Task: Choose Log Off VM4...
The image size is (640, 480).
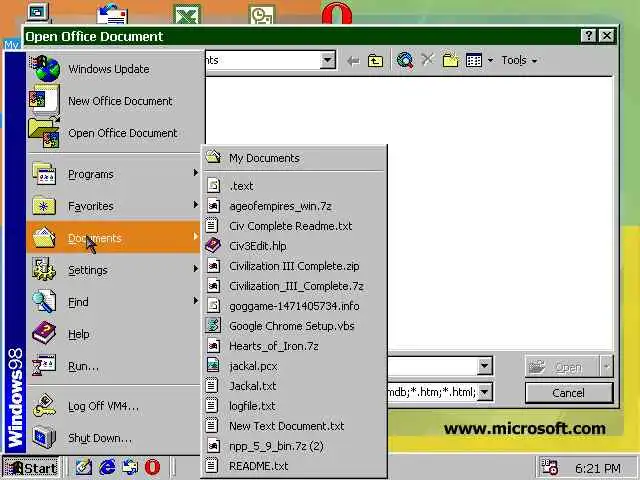Action: [115, 406]
